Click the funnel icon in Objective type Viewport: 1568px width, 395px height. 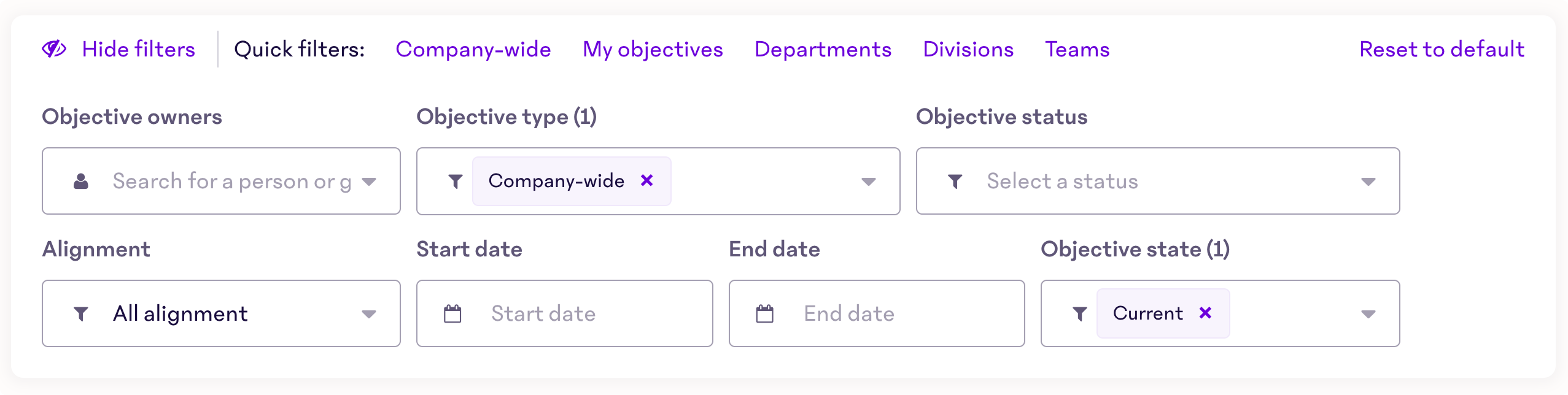456,182
